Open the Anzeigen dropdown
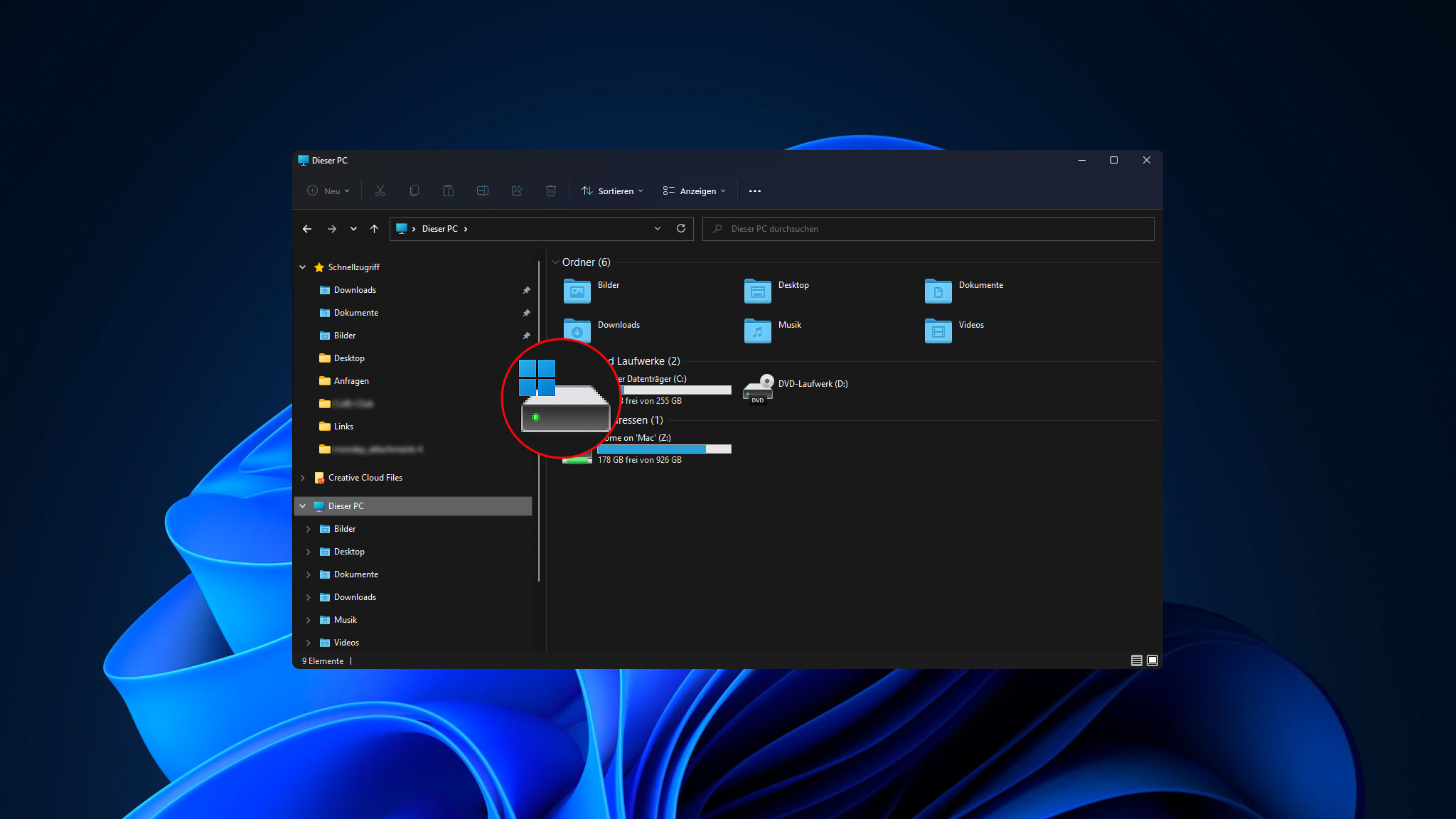Screen dimensions: 1456x819 [693, 191]
